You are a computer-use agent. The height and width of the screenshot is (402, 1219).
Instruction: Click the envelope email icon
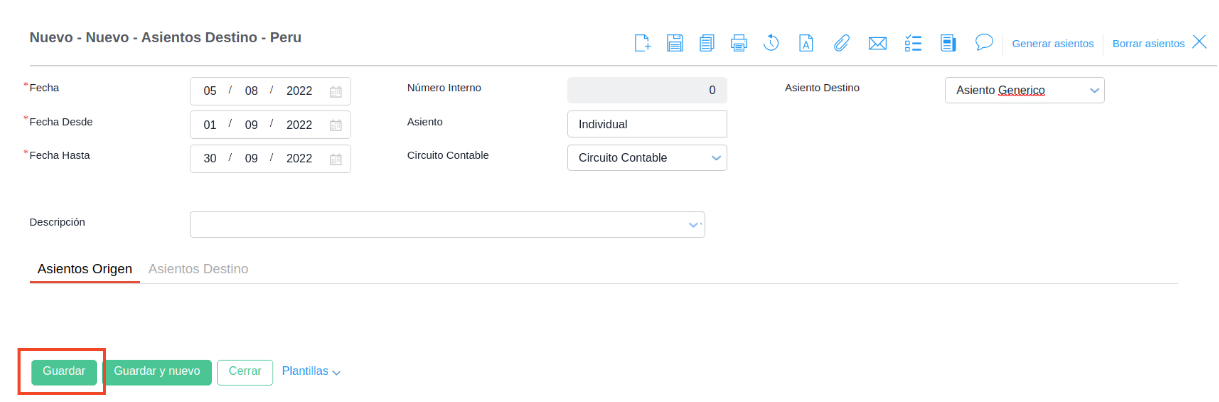coord(878,43)
